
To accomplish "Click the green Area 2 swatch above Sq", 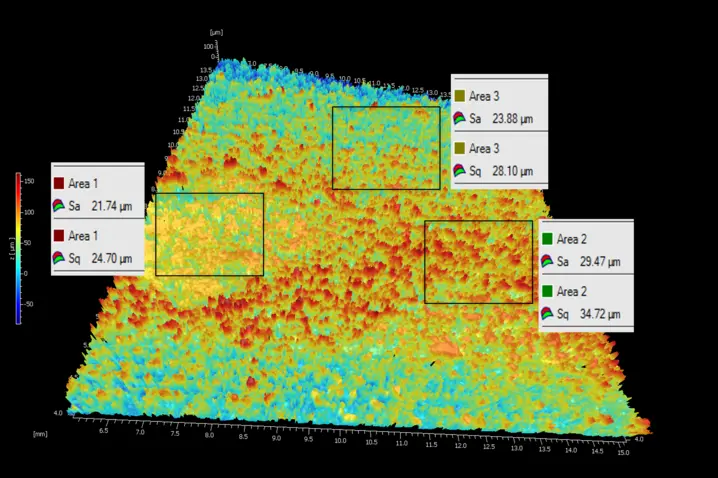I will pos(547,292).
